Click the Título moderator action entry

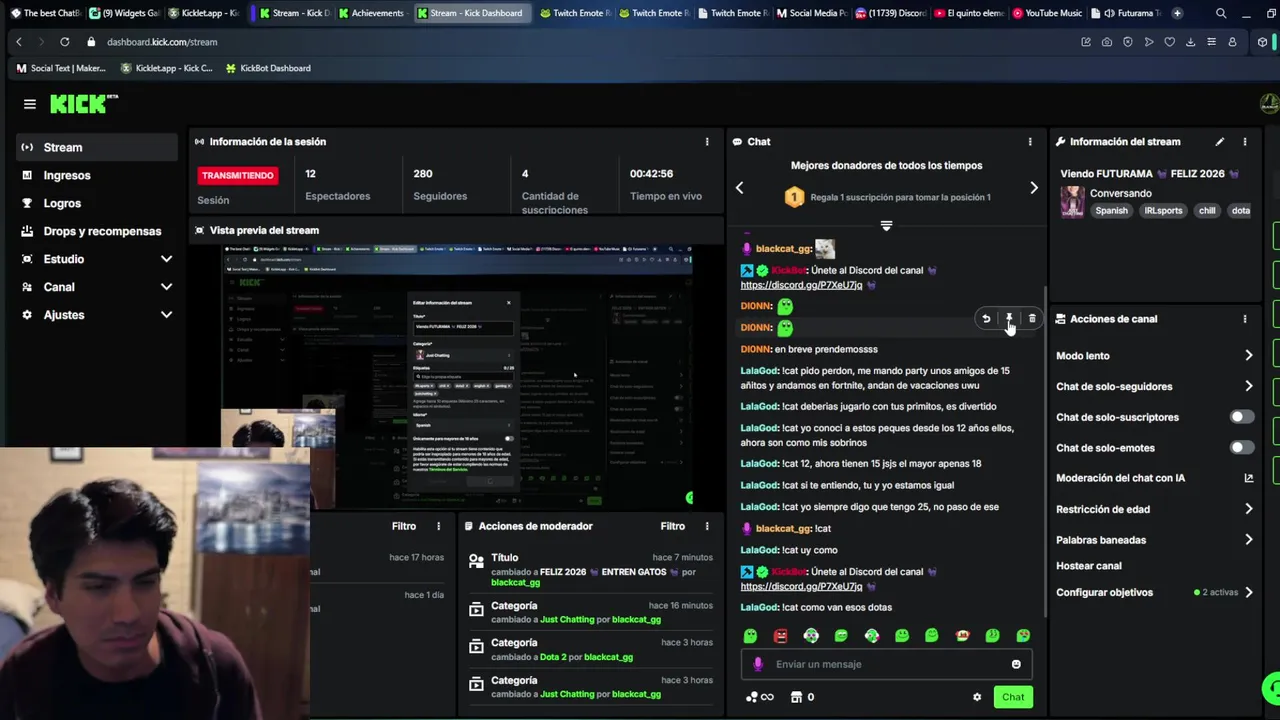590,569
